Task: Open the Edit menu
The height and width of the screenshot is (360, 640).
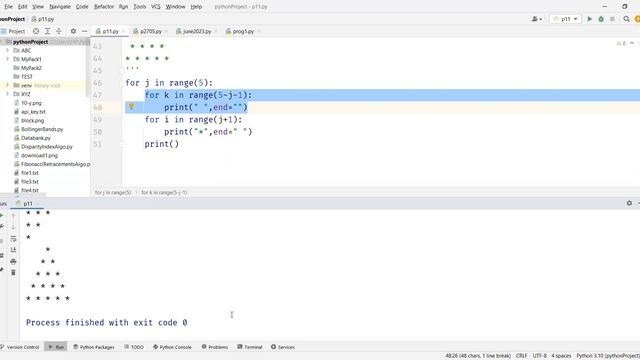Action: pyautogui.click(x=22, y=7)
